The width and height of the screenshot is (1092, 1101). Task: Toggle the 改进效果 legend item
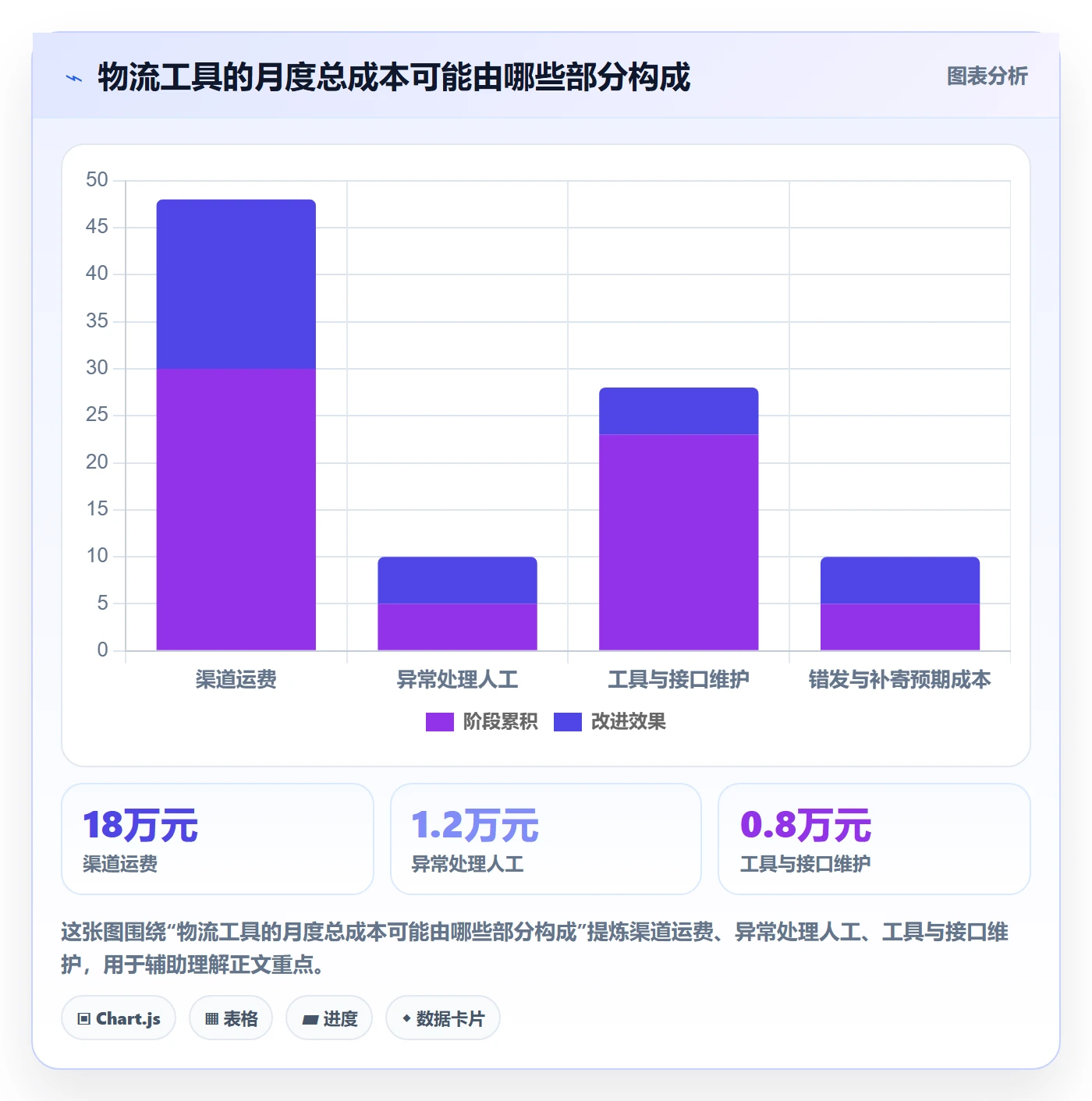[x=610, y=722]
